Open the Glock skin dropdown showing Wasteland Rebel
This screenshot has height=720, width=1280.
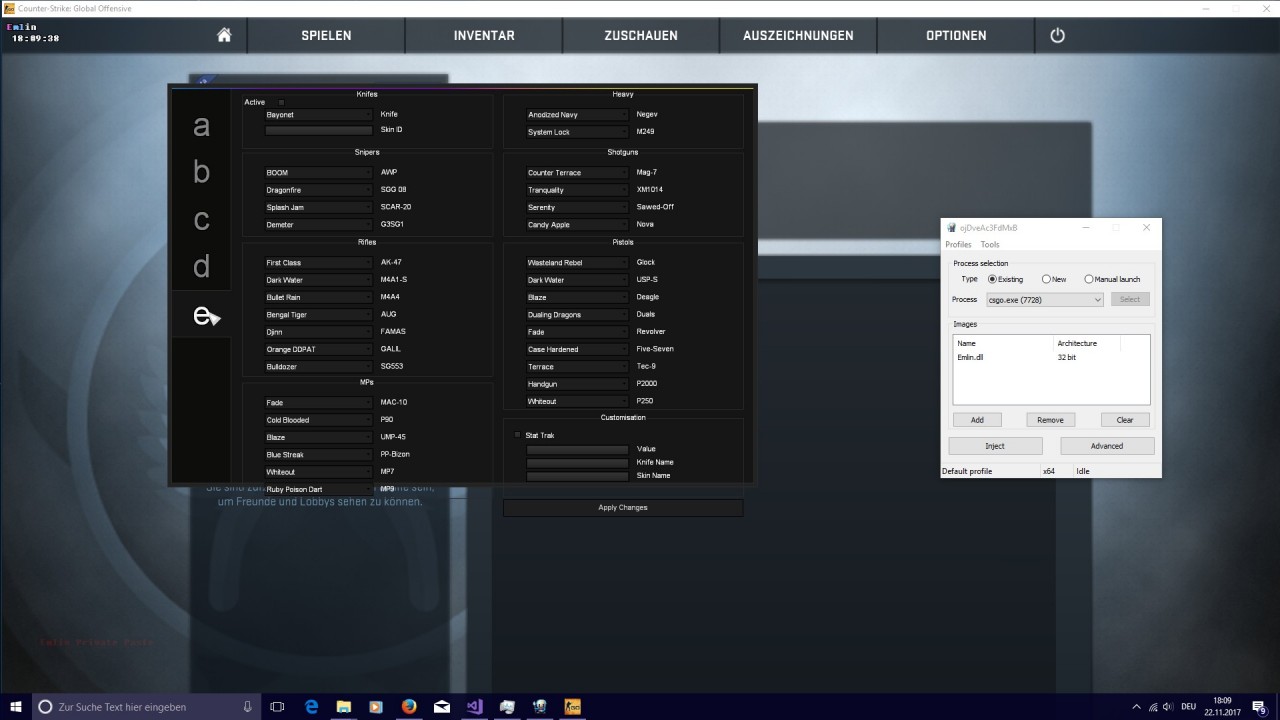pos(578,263)
